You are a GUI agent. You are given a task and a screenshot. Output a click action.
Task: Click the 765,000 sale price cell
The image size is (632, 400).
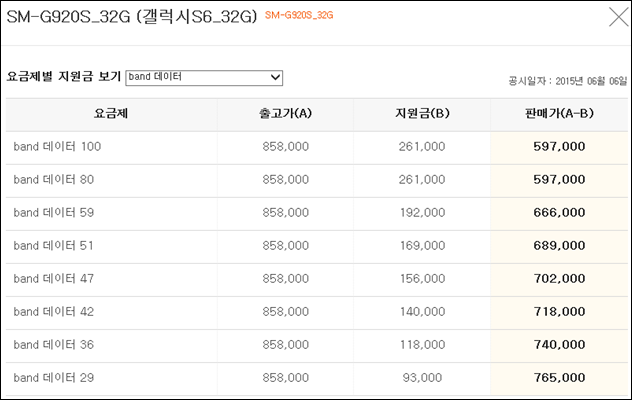(559, 378)
